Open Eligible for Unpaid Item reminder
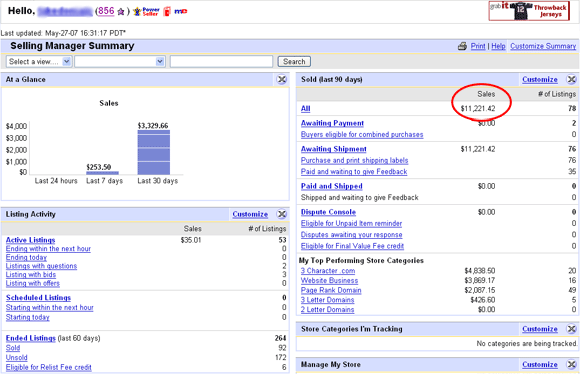Image resolution: width=580 pixels, height=374 pixels. (351, 223)
